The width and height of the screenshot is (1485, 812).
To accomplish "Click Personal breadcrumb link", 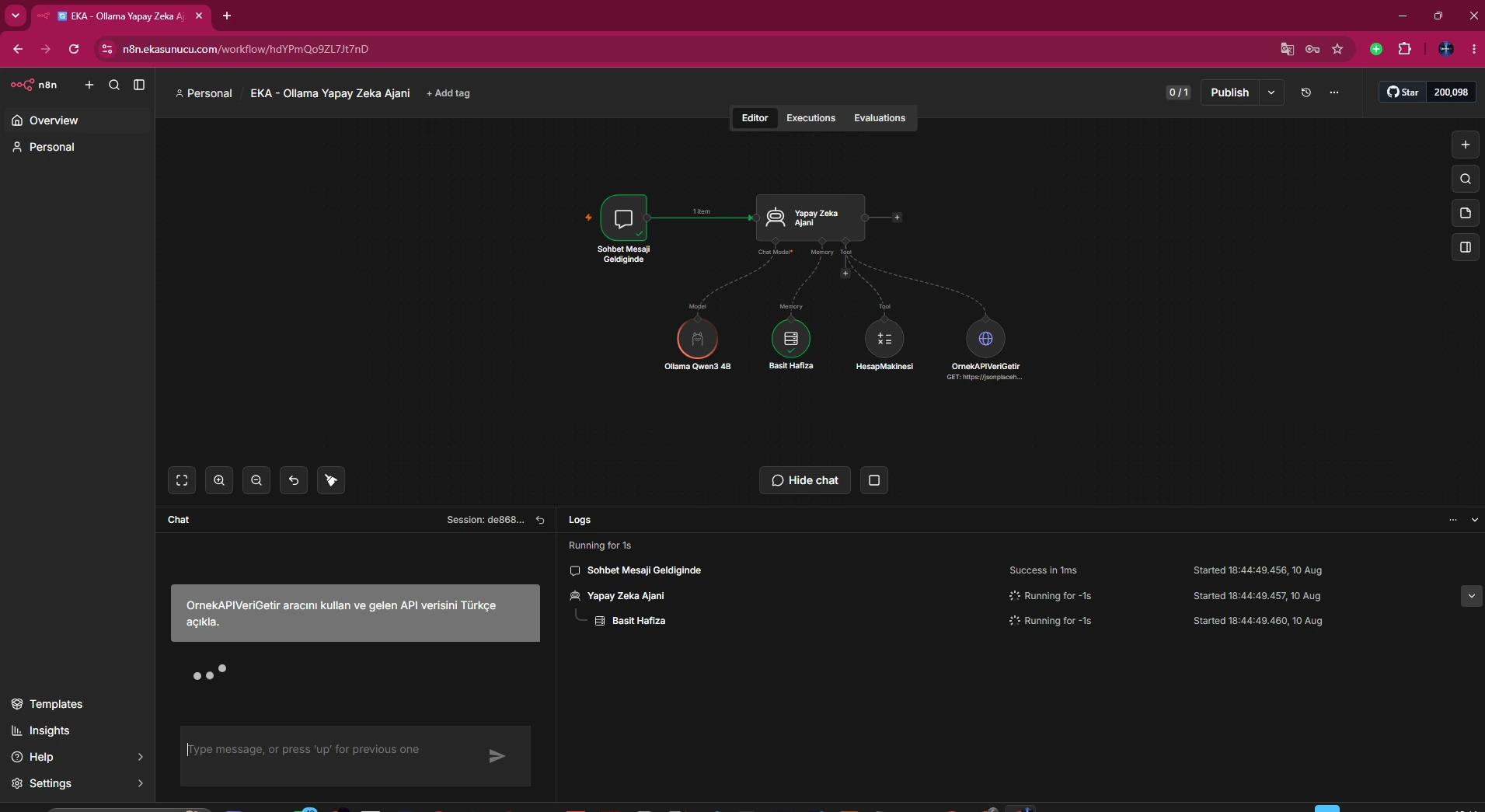I will (x=204, y=93).
